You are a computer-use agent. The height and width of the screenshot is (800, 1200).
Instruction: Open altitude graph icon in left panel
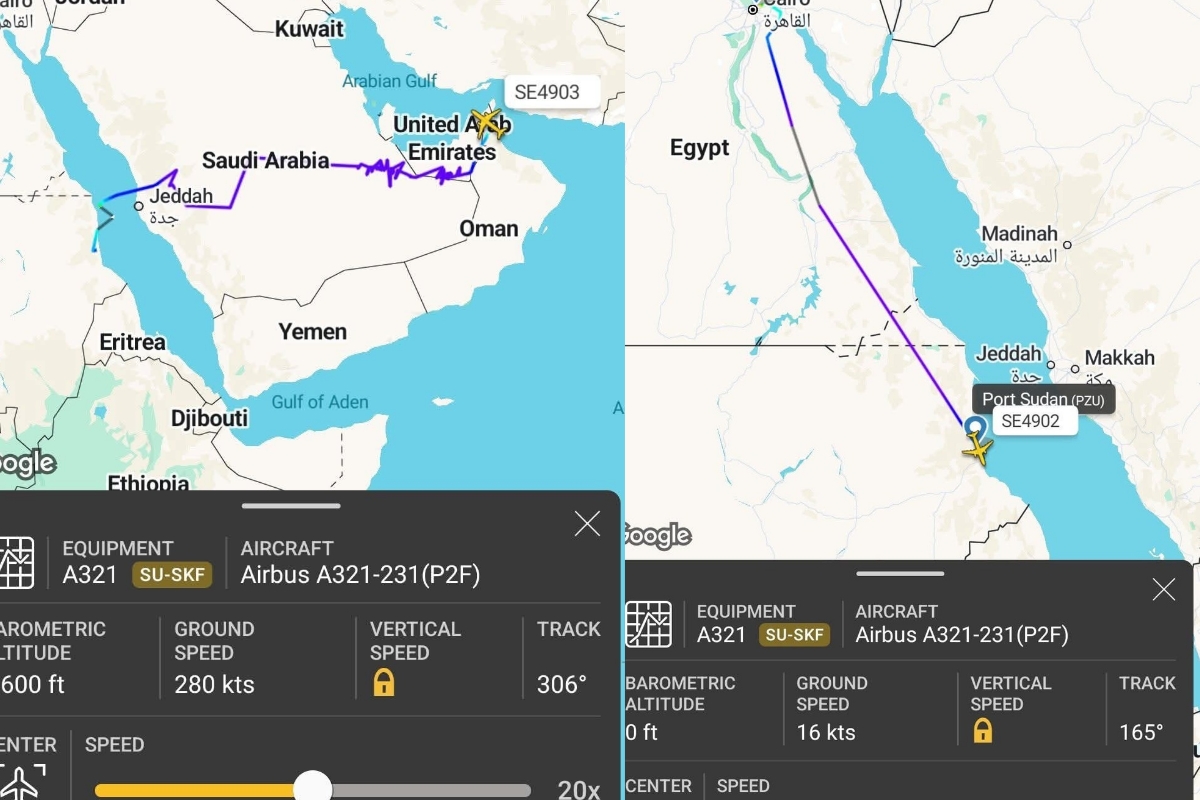[x=16, y=563]
